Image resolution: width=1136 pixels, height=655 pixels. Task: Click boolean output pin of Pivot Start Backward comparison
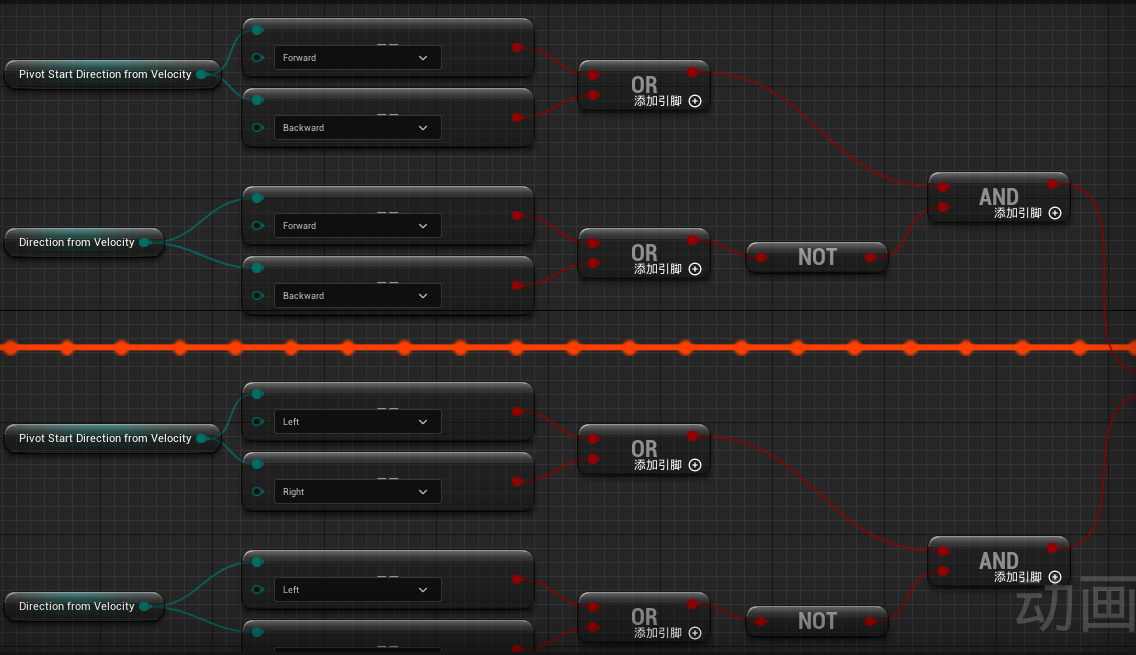517,117
